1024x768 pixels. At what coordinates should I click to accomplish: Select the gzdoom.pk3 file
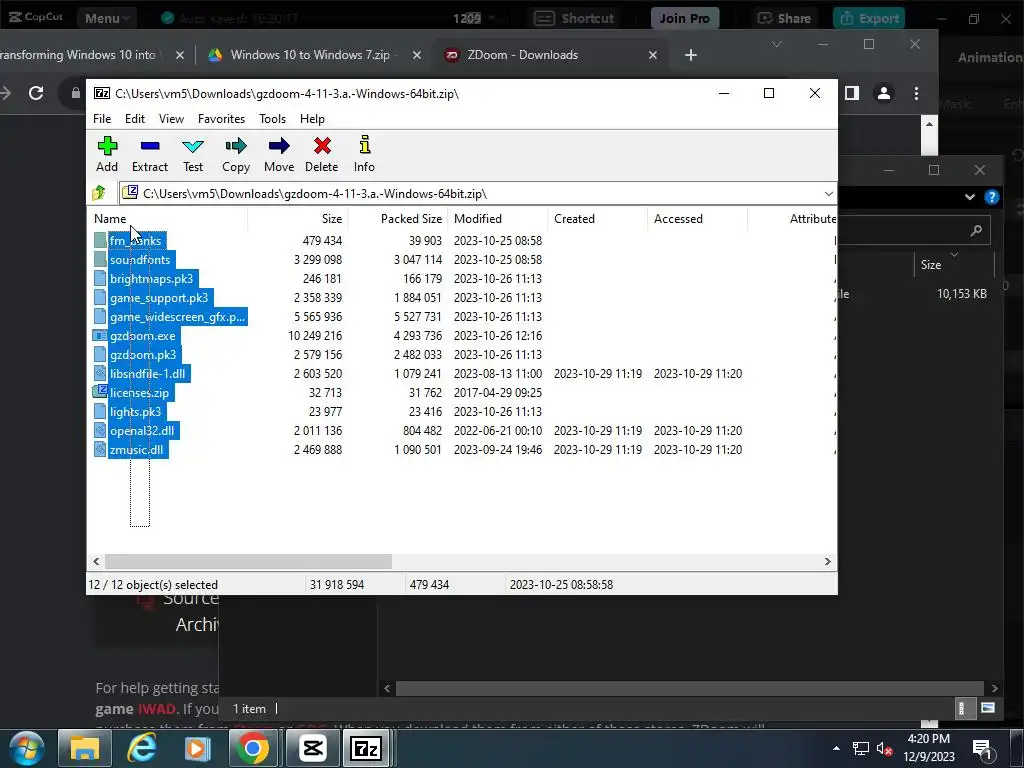pos(142,355)
